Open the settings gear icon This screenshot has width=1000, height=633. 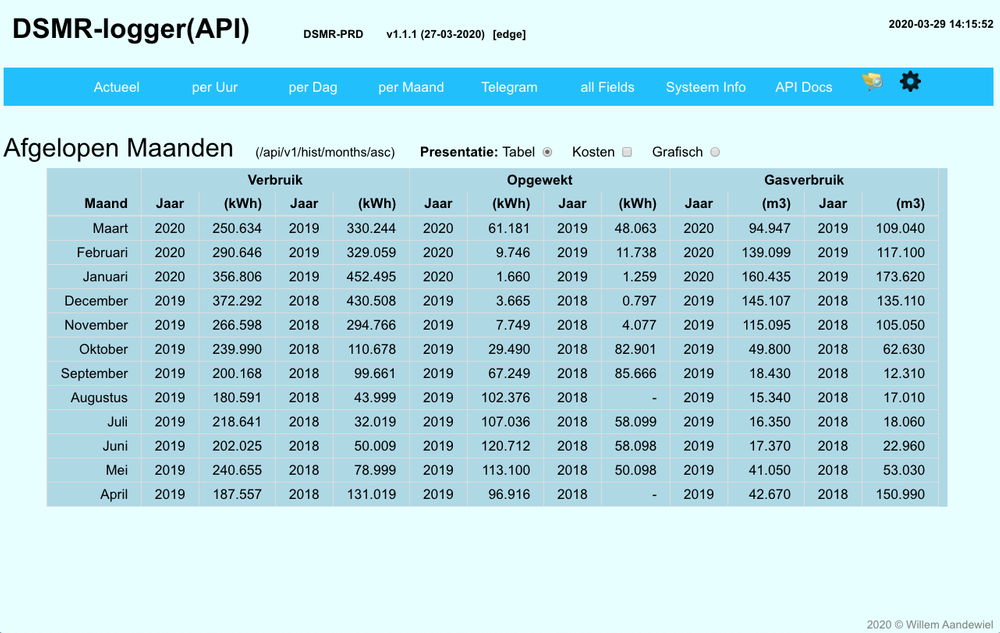pos(910,82)
